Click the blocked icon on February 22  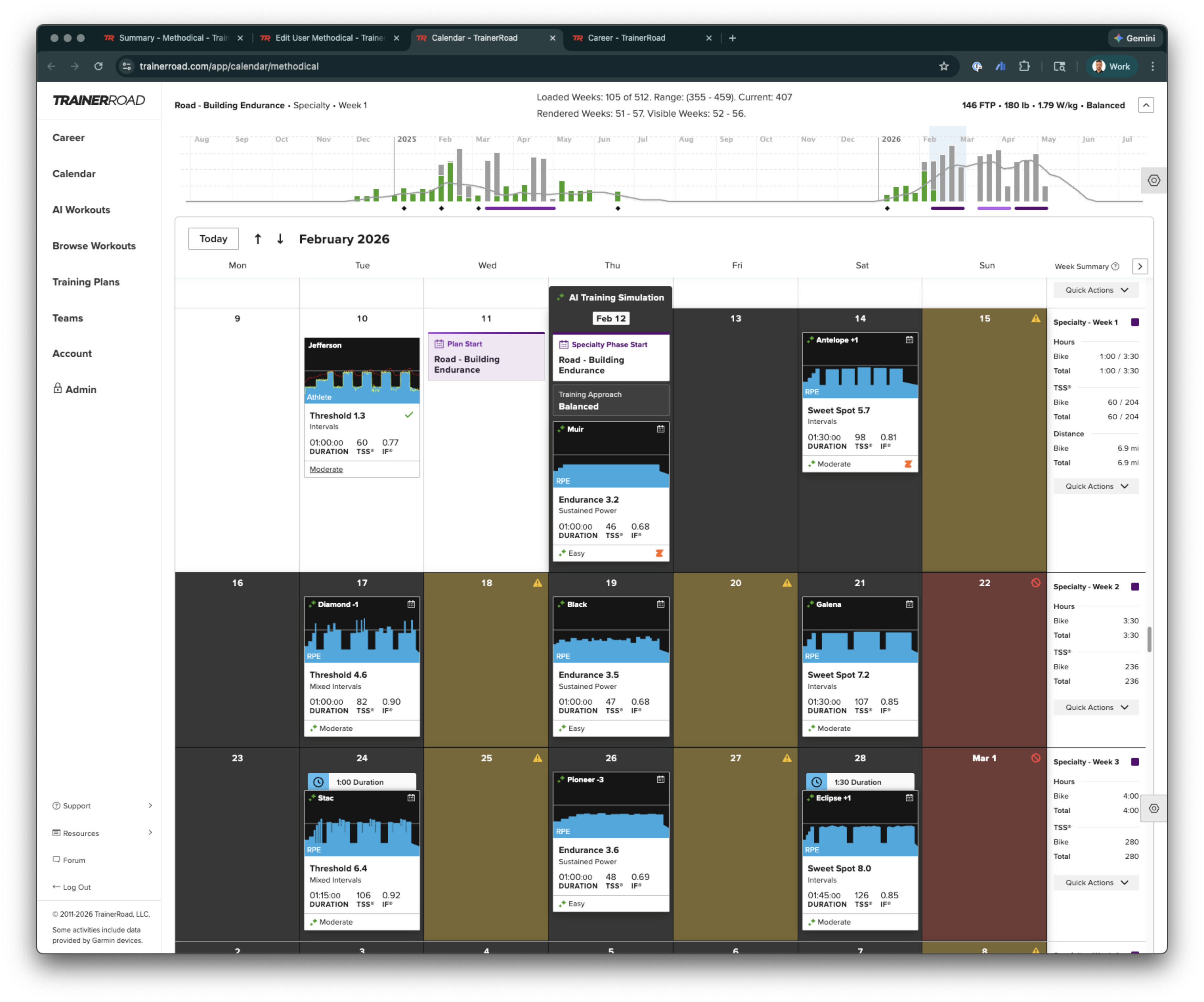tap(1035, 583)
